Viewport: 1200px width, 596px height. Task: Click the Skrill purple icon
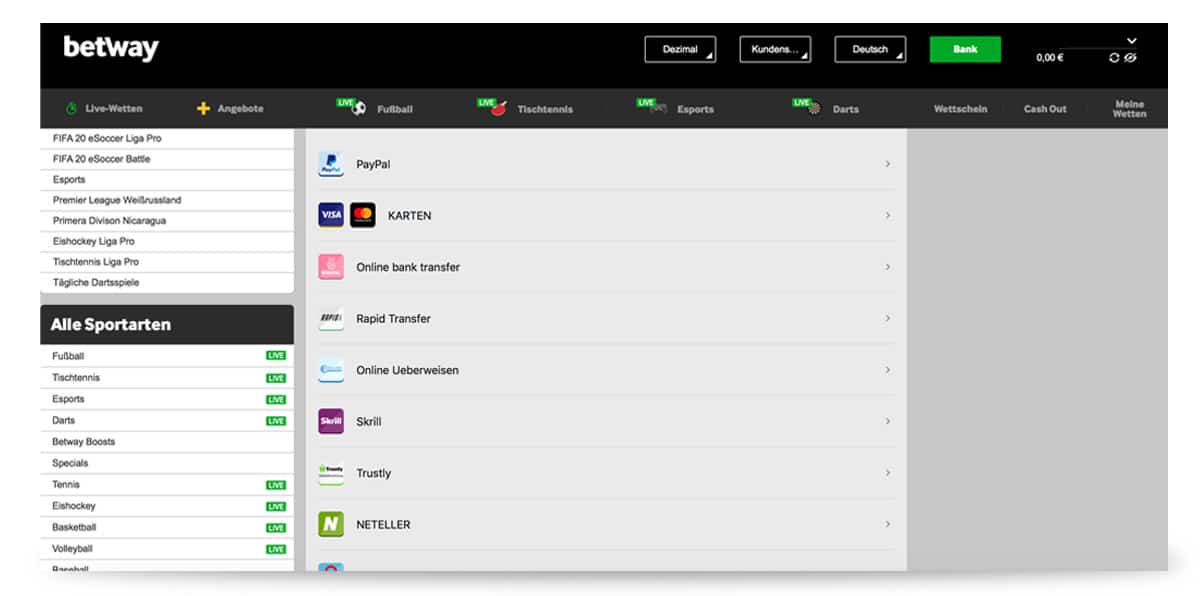coord(330,421)
